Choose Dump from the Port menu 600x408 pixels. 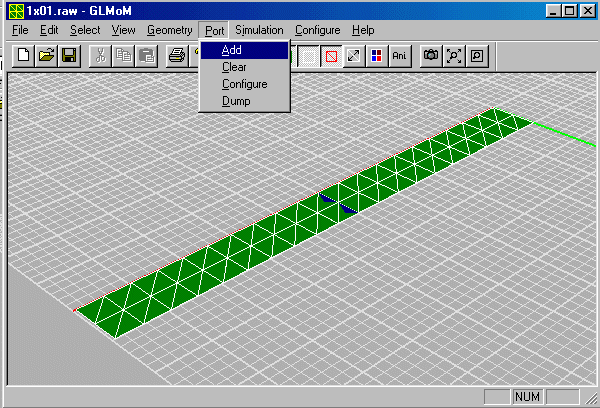[235, 101]
